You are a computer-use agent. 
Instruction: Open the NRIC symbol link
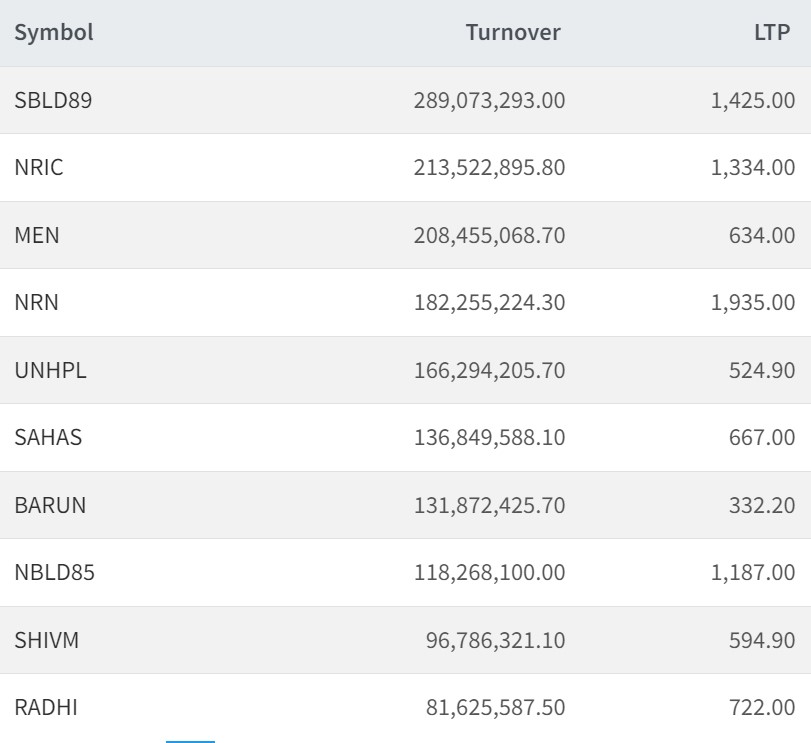coord(39,168)
